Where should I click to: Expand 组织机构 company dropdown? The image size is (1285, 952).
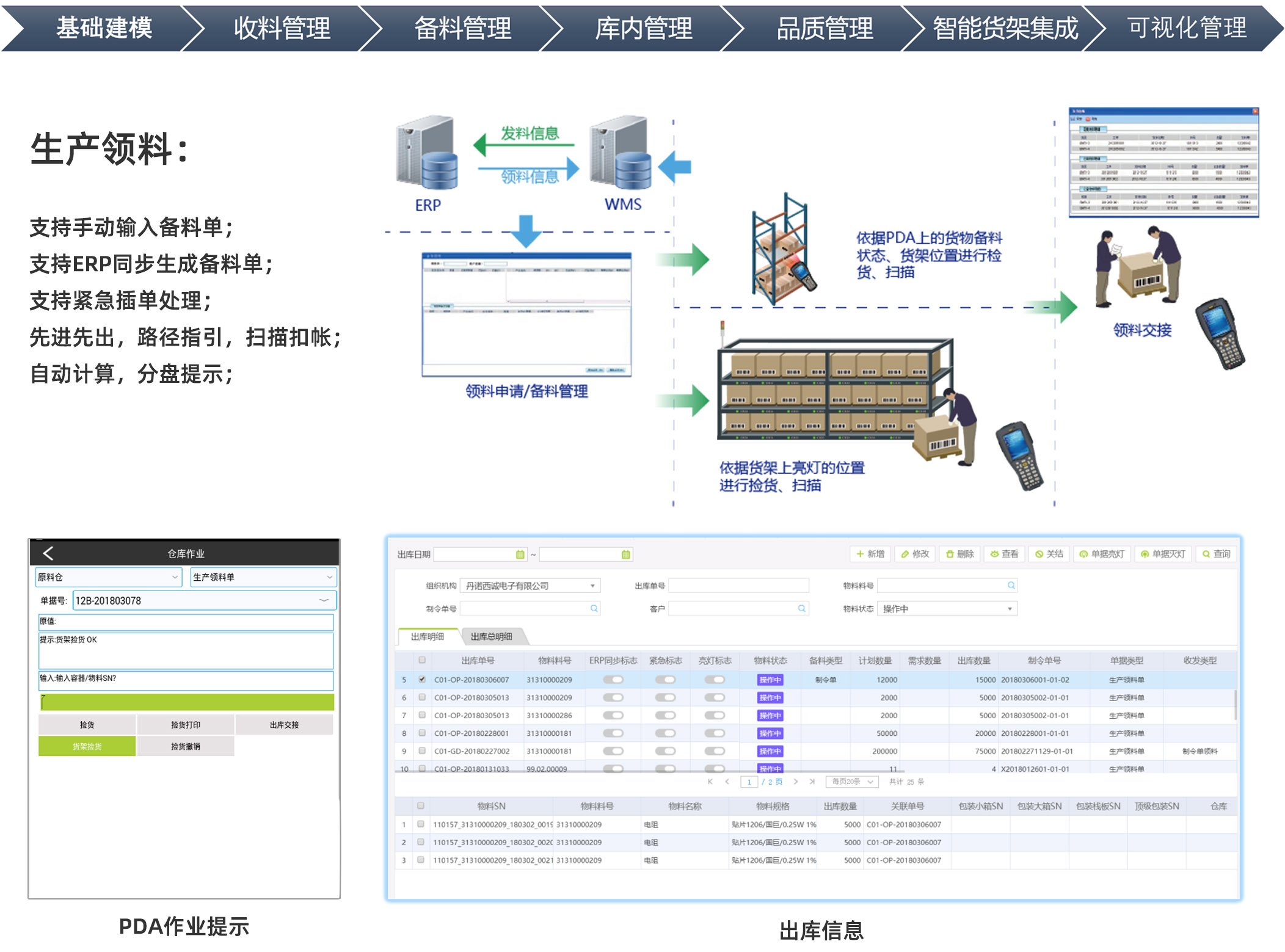pyautogui.click(x=592, y=586)
